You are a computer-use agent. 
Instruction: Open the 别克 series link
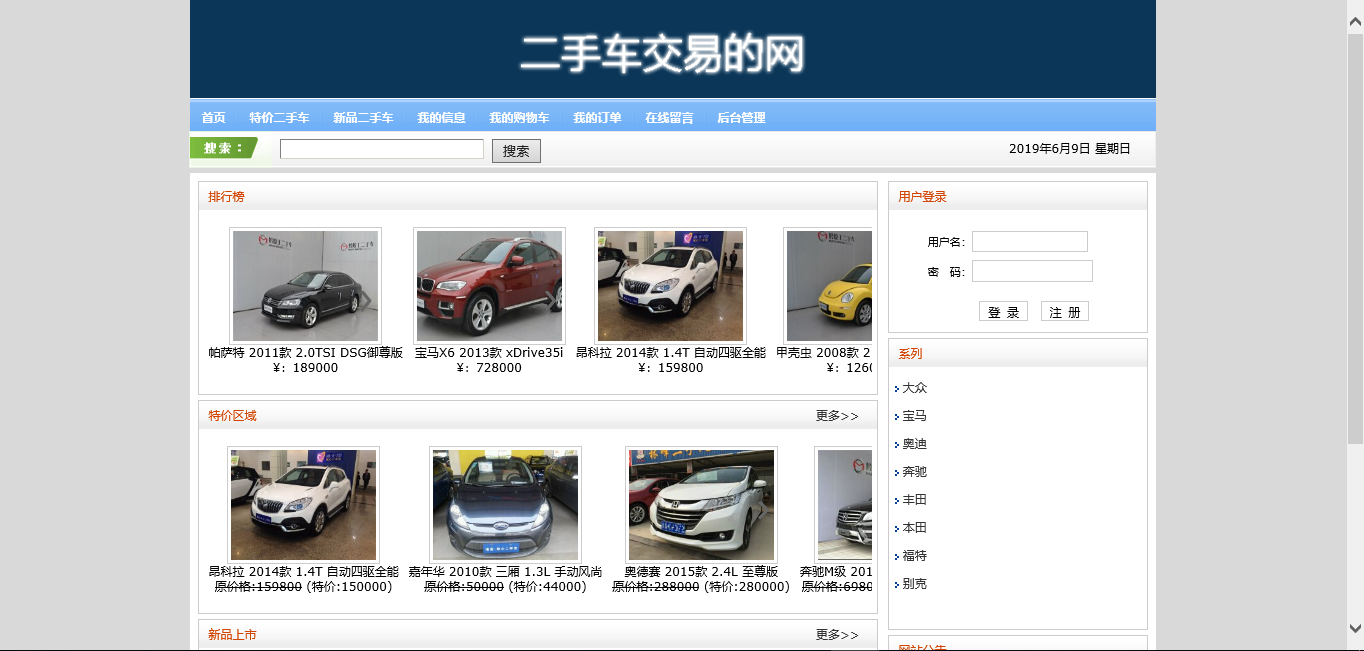pos(914,584)
